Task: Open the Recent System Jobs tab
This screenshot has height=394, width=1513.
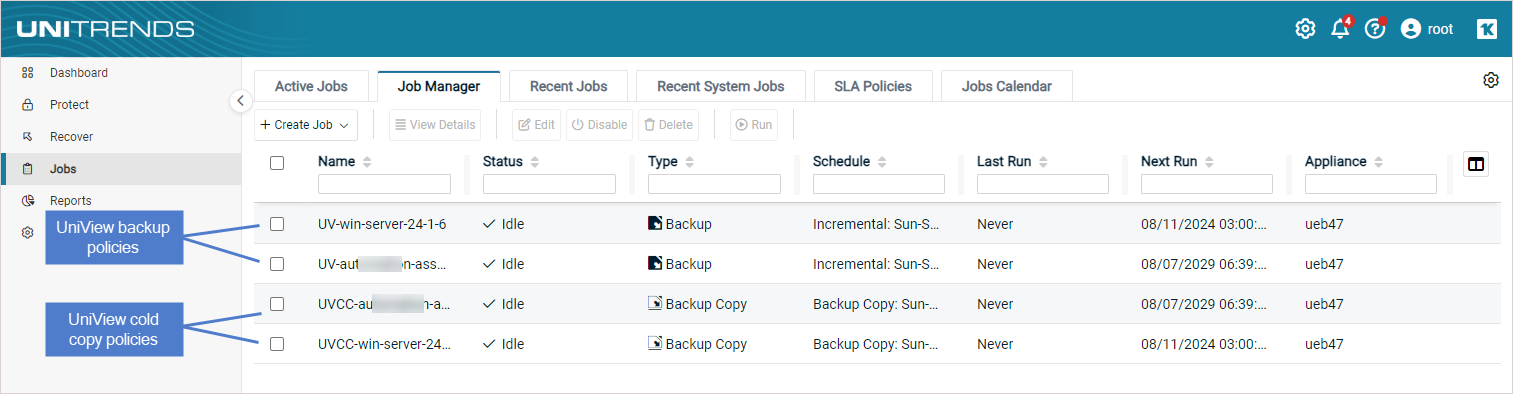Action: coord(720,86)
